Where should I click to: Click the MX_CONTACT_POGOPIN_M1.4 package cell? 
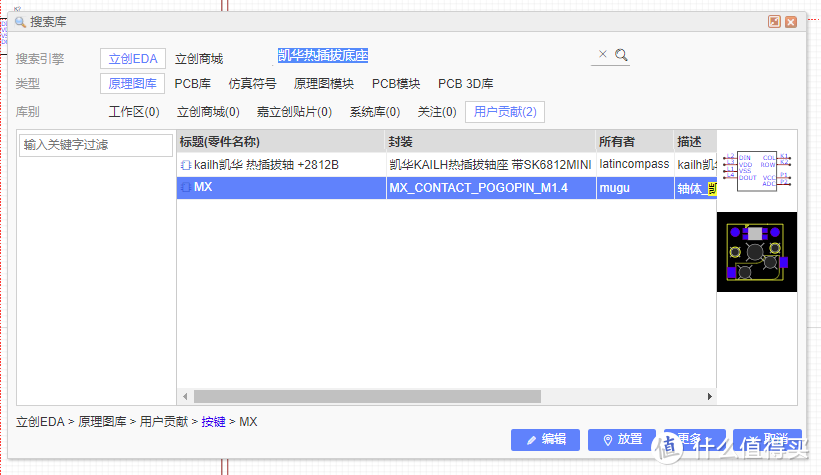[491, 188]
